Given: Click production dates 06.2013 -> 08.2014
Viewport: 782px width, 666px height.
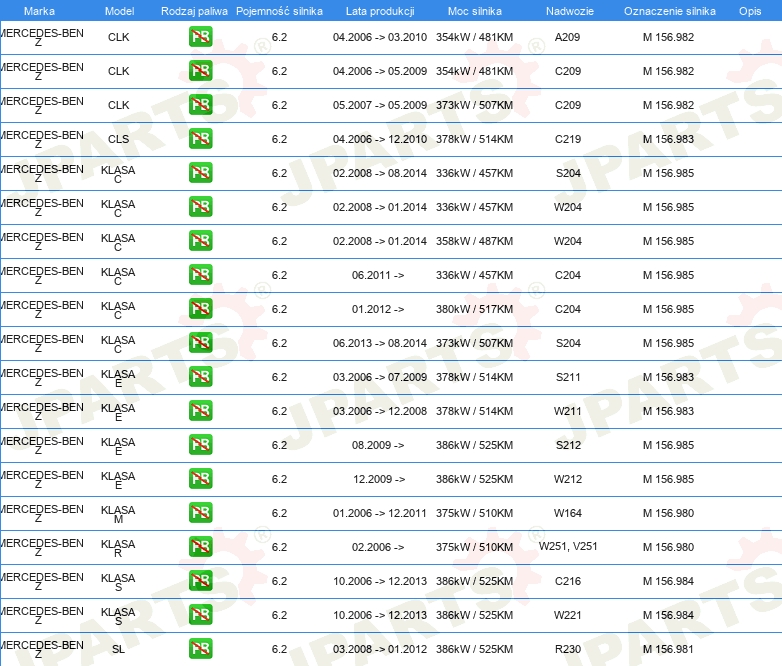Looking at the screenshot, I should 380,343.
